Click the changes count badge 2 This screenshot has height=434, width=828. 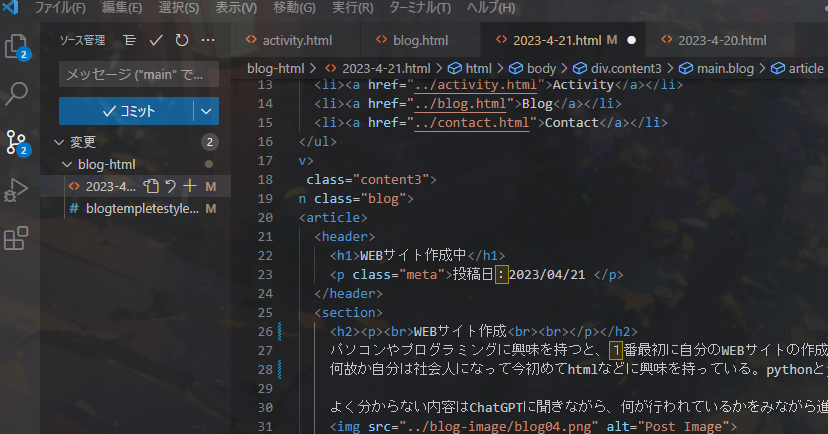210,142
